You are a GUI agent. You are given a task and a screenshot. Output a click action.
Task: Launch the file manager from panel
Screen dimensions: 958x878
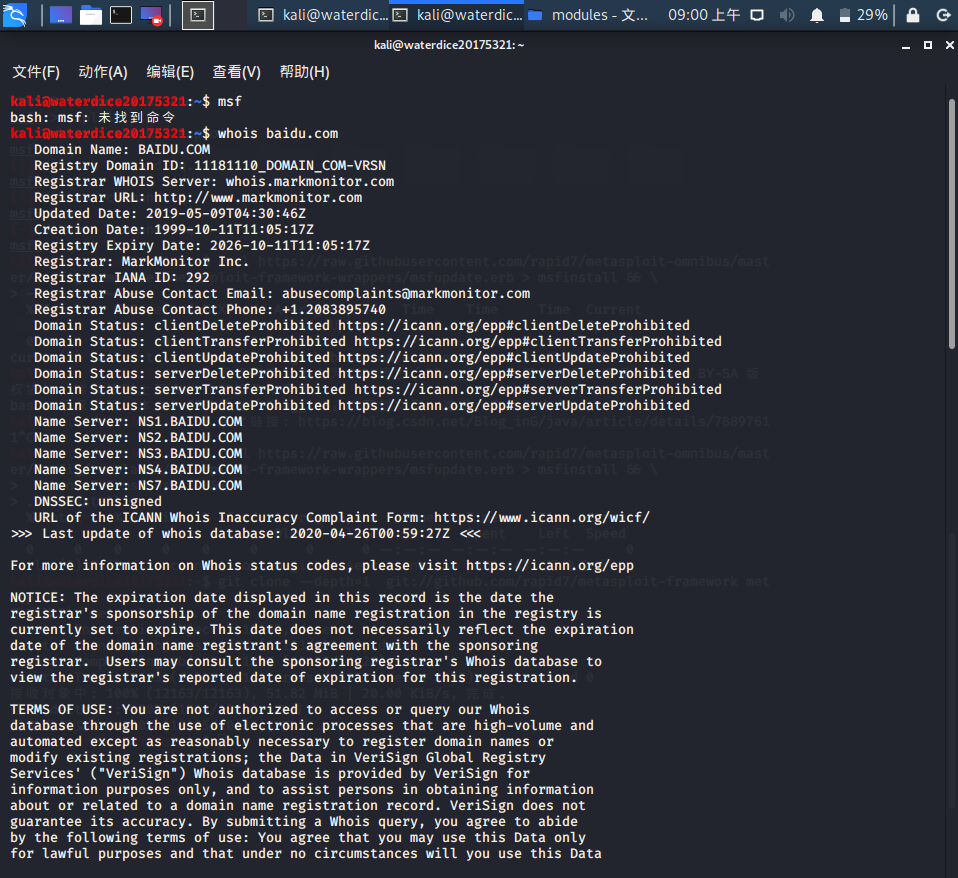[91, 15]
